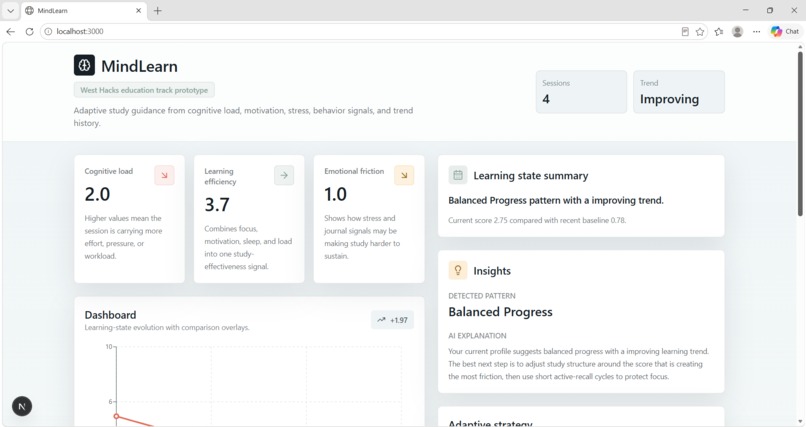Click the Learning efficiency value 3.7

[x=217, y=205]
